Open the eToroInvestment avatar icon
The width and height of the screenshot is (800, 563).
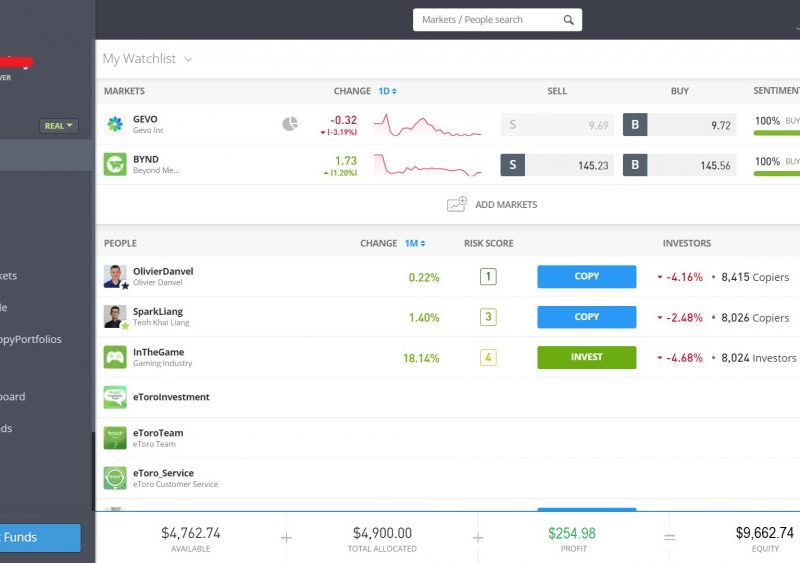[x=115, y=397]
